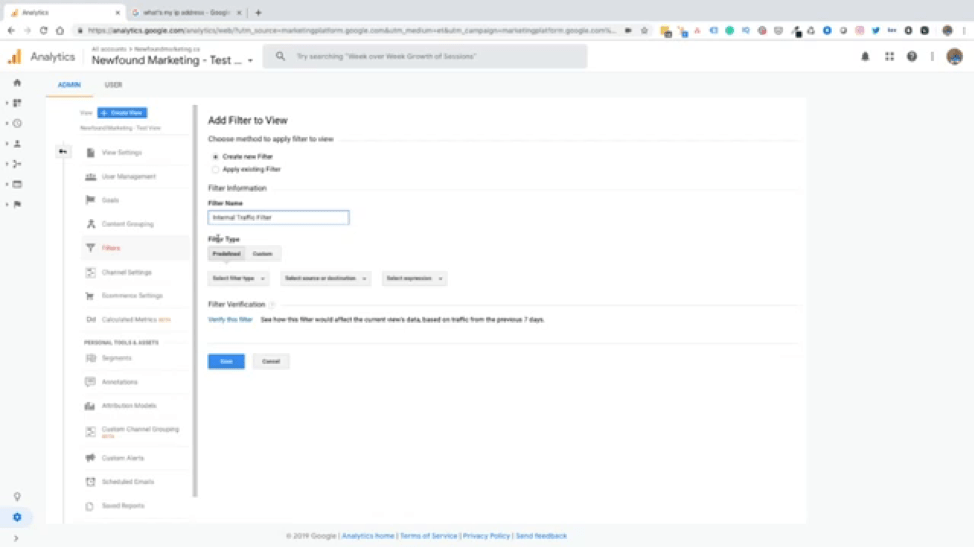Open Segments
Screen dimensions: 974x547
tap(116, 358)
